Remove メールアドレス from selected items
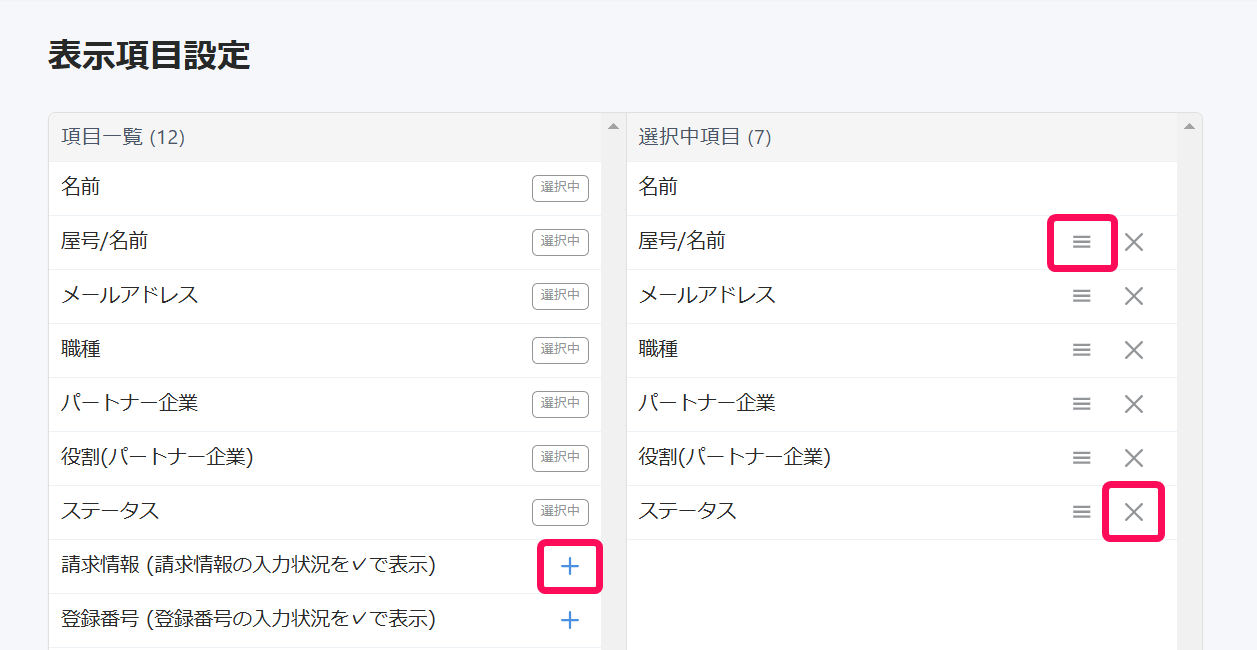1257x650 pixels. click(1134, 296)
